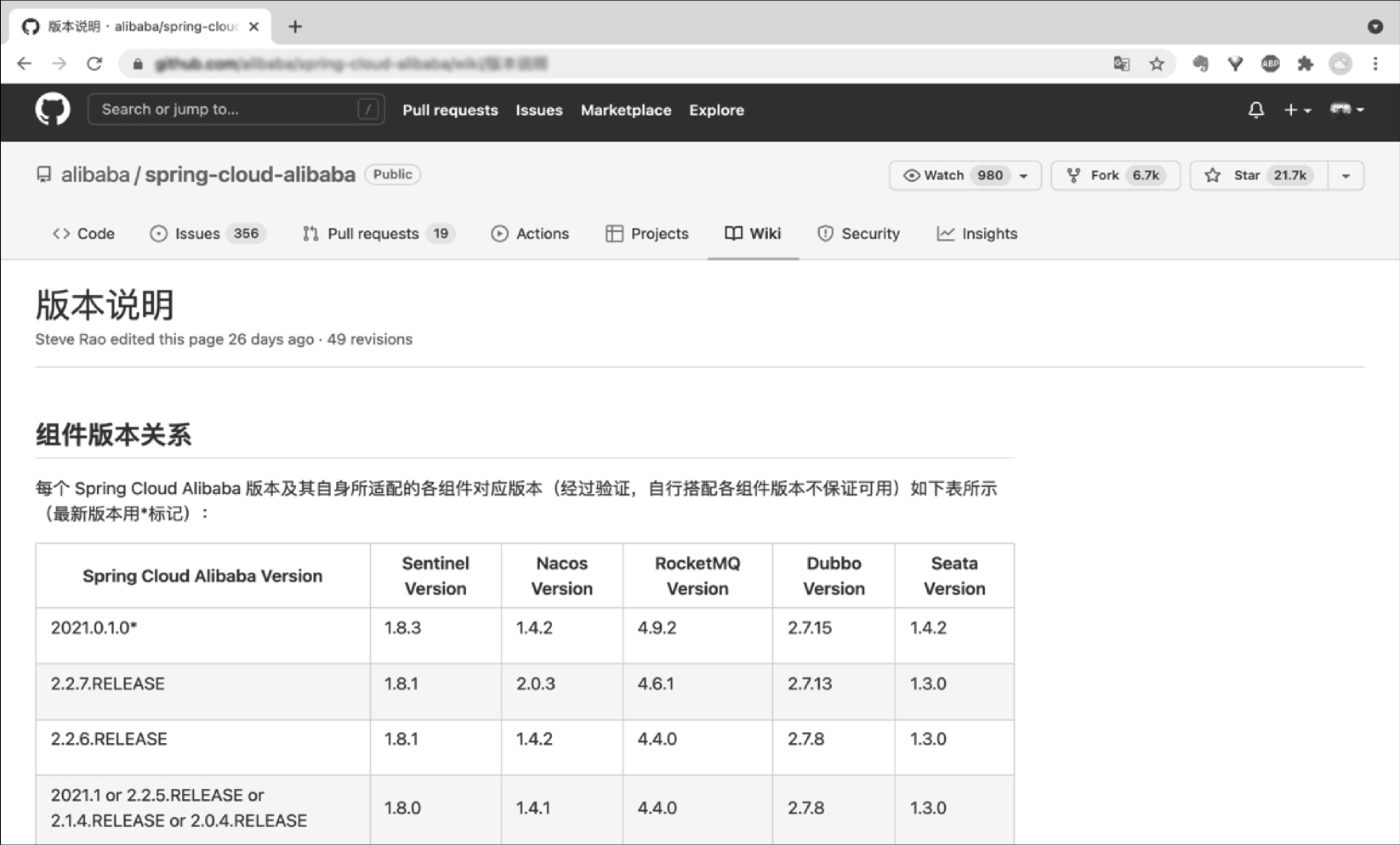Focus the Search or jump to field
This screenshot has height=845, width=1400.
point(236,109)
